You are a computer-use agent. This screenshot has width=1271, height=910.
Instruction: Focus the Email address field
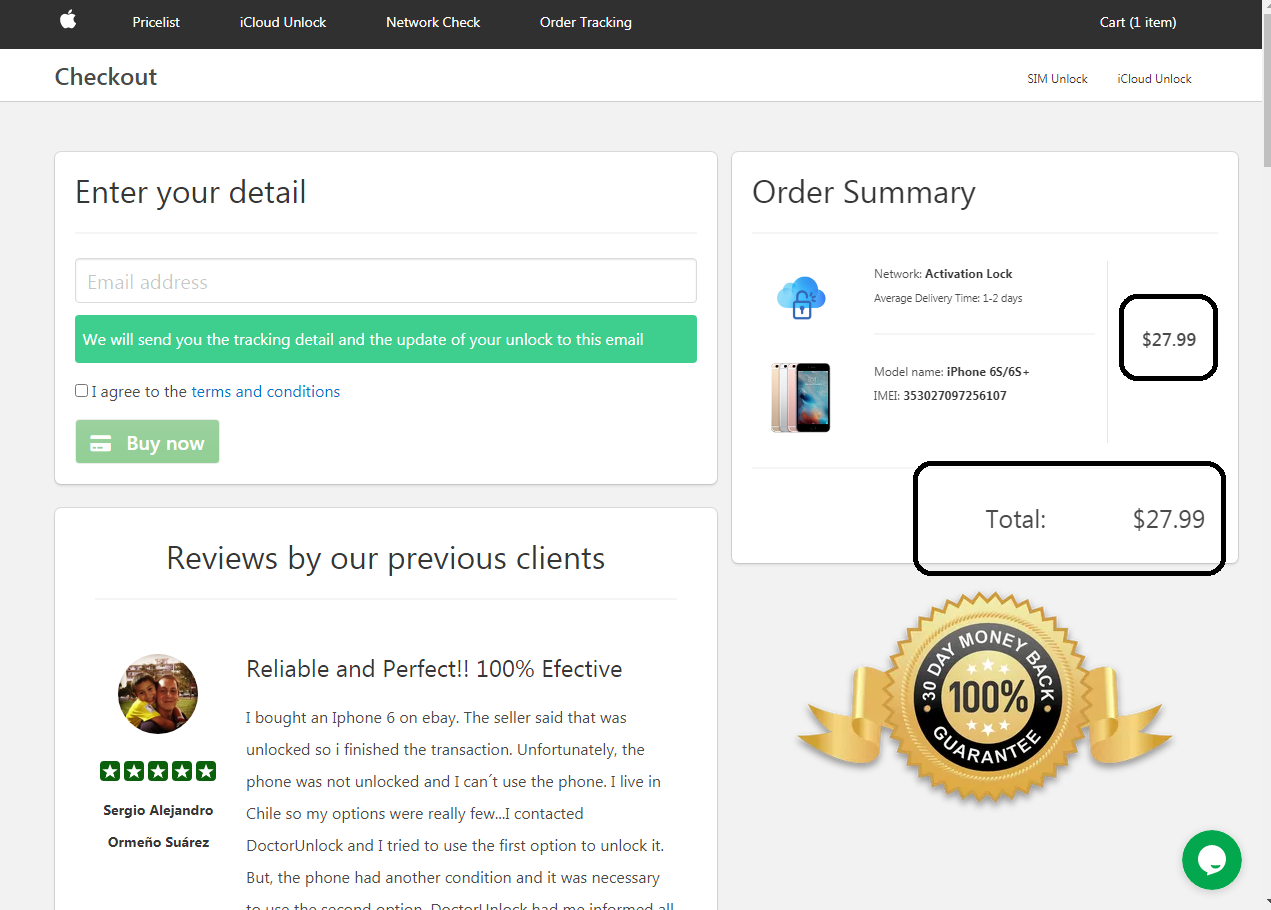point(386,281)
